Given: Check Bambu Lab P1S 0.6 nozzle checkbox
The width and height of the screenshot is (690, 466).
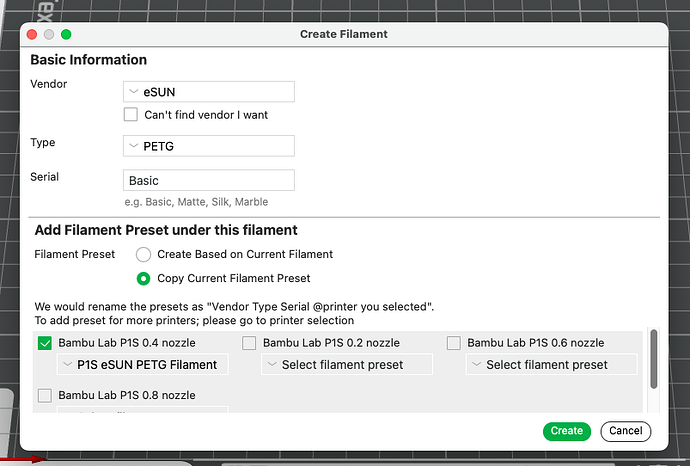Looking at the screenshot, I should (x=454, y=343).
